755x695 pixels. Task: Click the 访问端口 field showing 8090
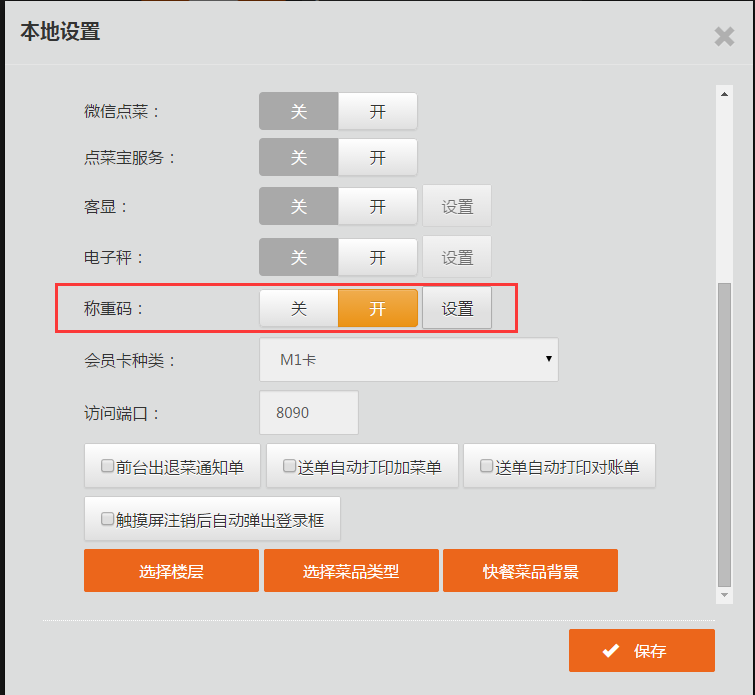click(x=309, y=412)
